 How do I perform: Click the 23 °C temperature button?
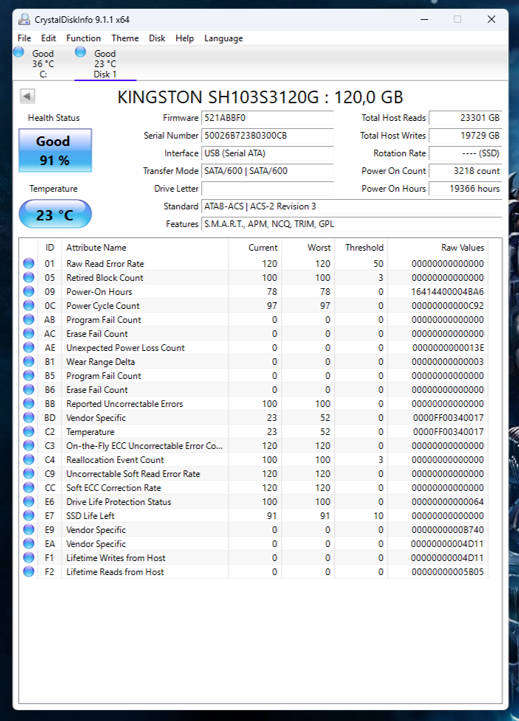pyautogui.click(x=55, y=214)
